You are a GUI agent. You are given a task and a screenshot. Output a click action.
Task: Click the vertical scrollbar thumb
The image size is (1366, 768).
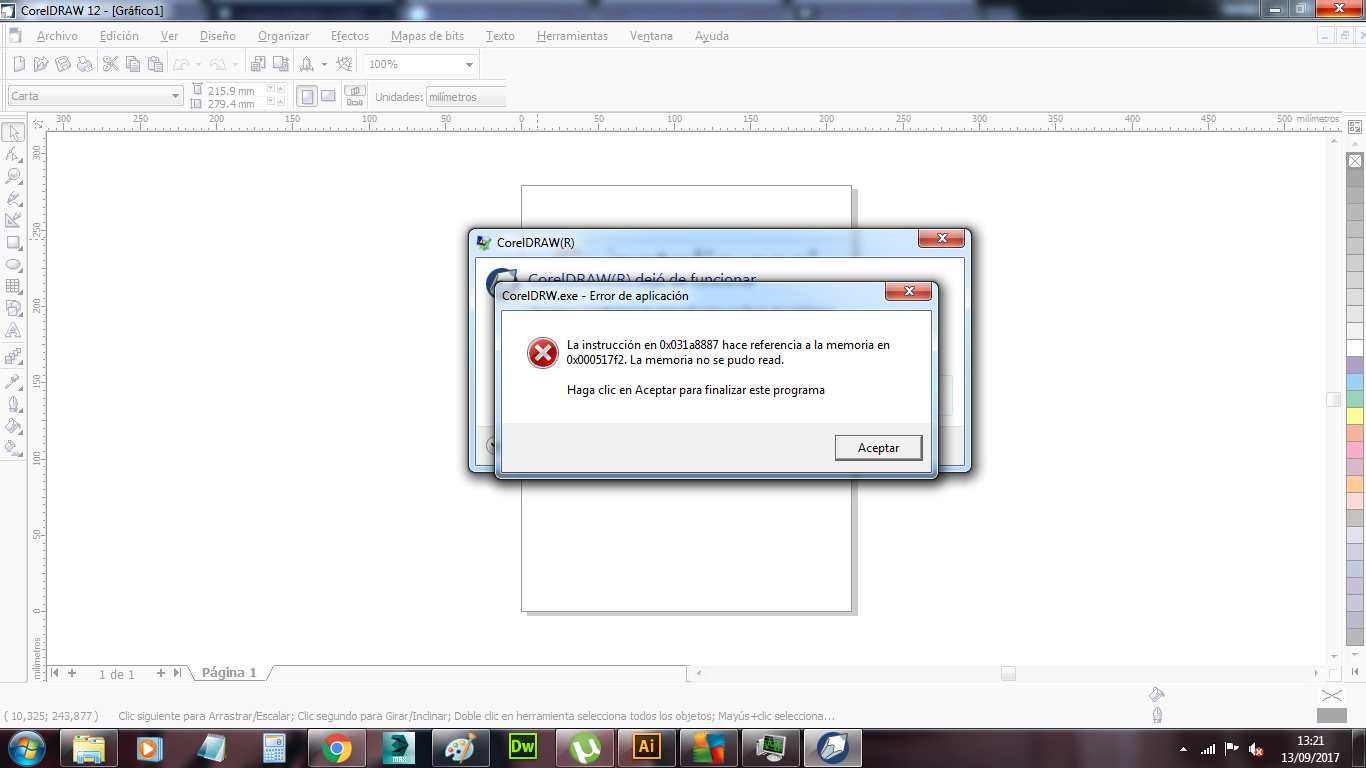pos(1333,399)
